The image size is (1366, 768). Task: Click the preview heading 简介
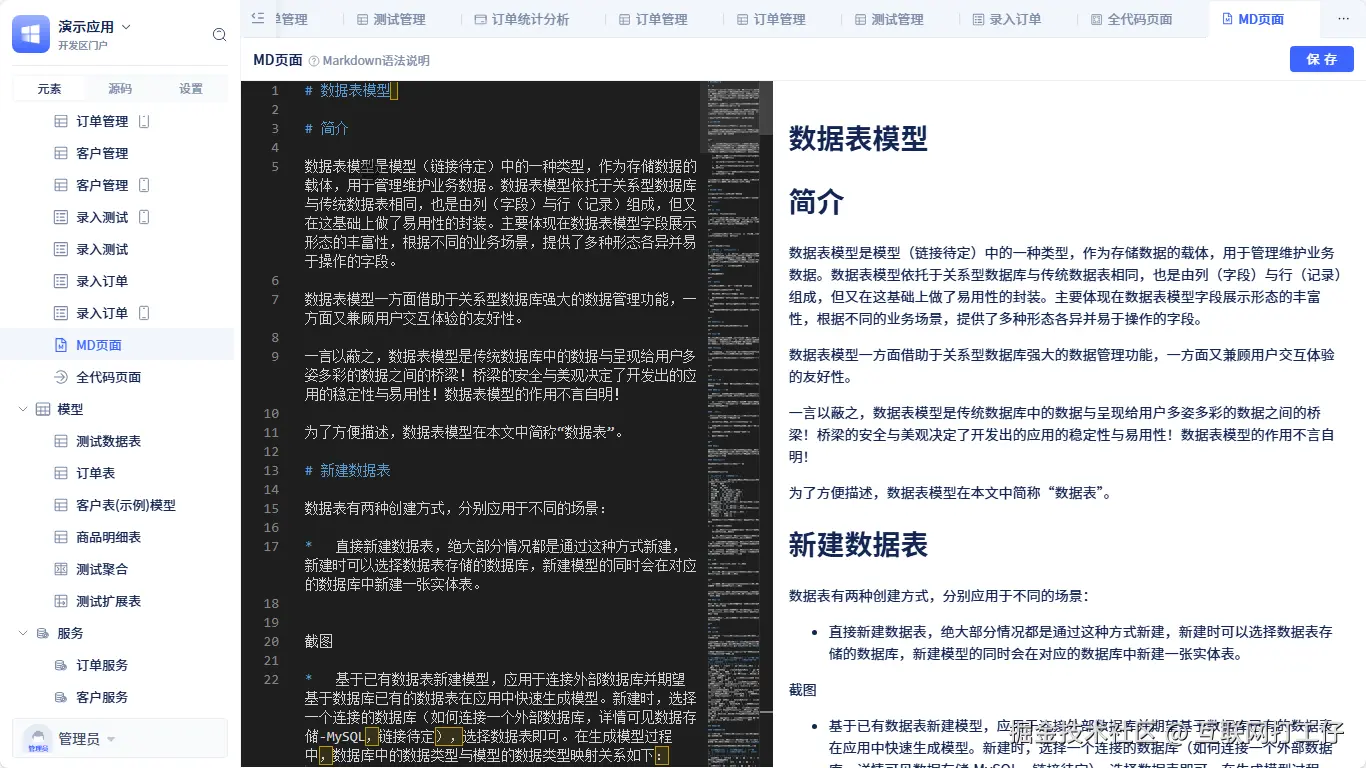point(816,202)
